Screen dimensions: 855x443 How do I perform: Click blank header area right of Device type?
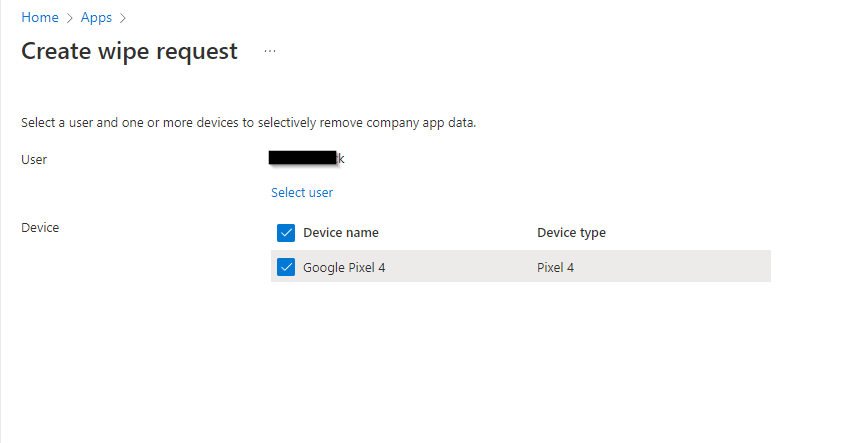(x=700, y=233)
